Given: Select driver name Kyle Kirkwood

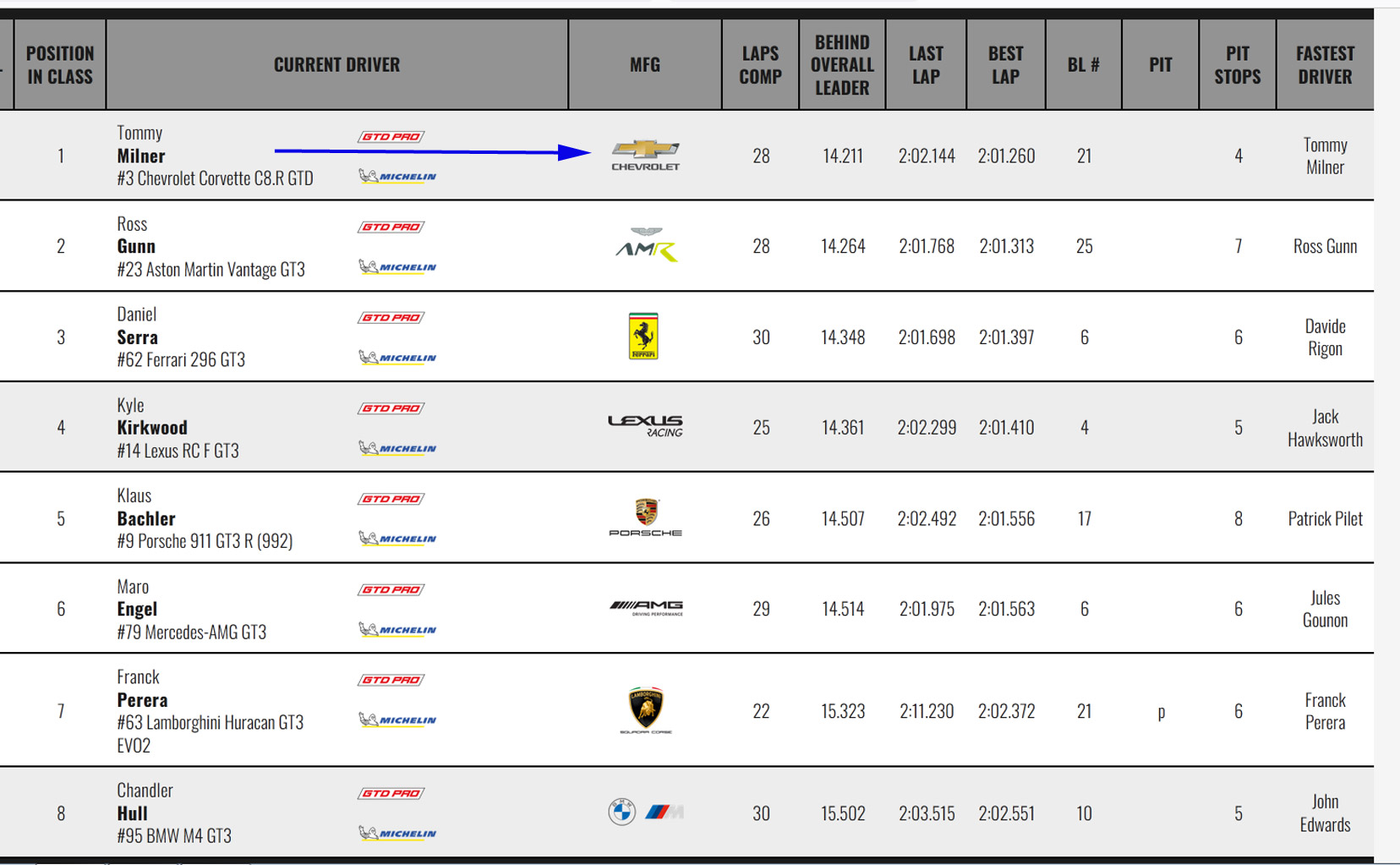Looking at the screenshot, I should [x=152, y=427].
